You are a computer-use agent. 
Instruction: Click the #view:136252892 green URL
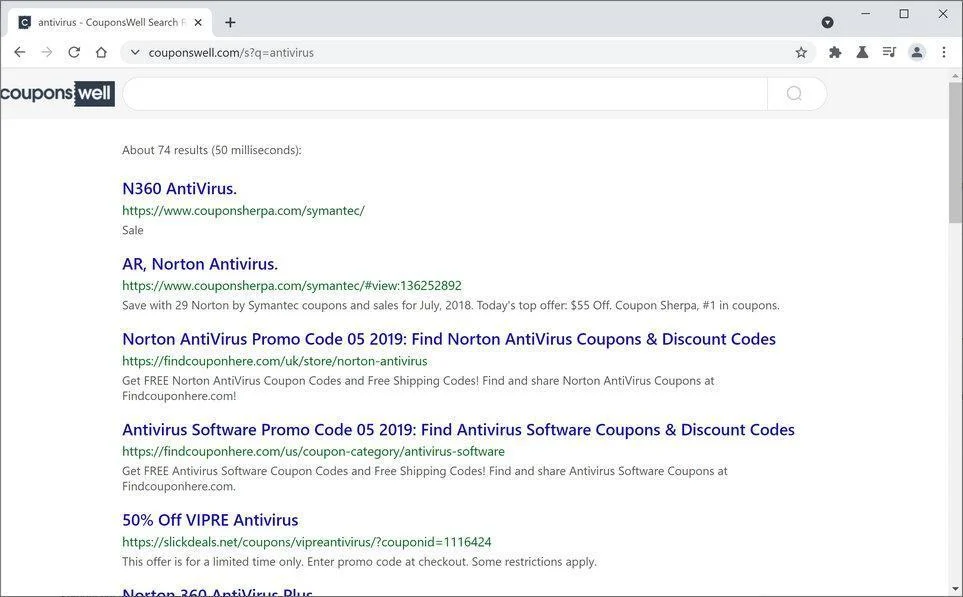292,286
